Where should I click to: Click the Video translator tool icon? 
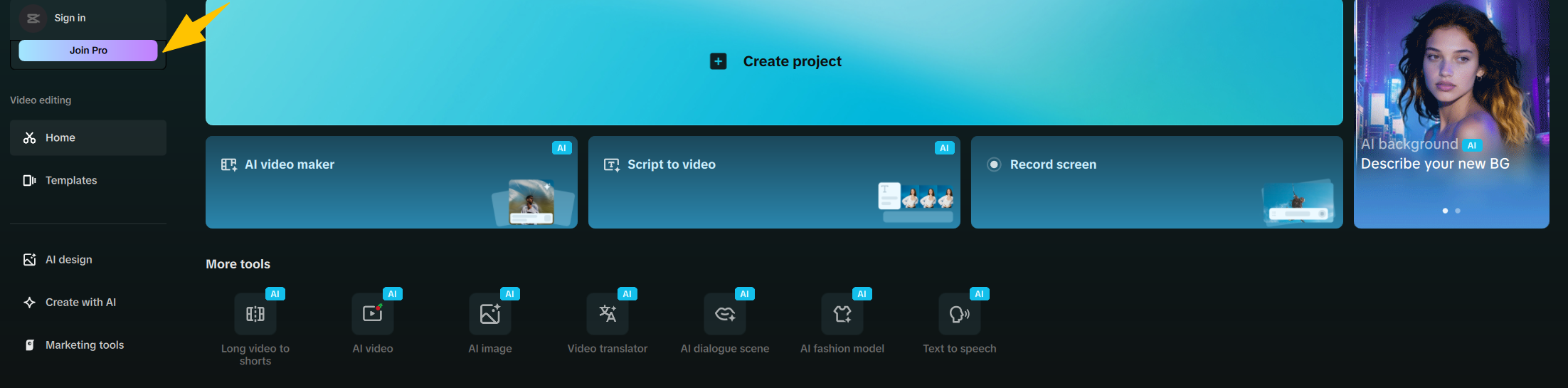tap(608, 314)
